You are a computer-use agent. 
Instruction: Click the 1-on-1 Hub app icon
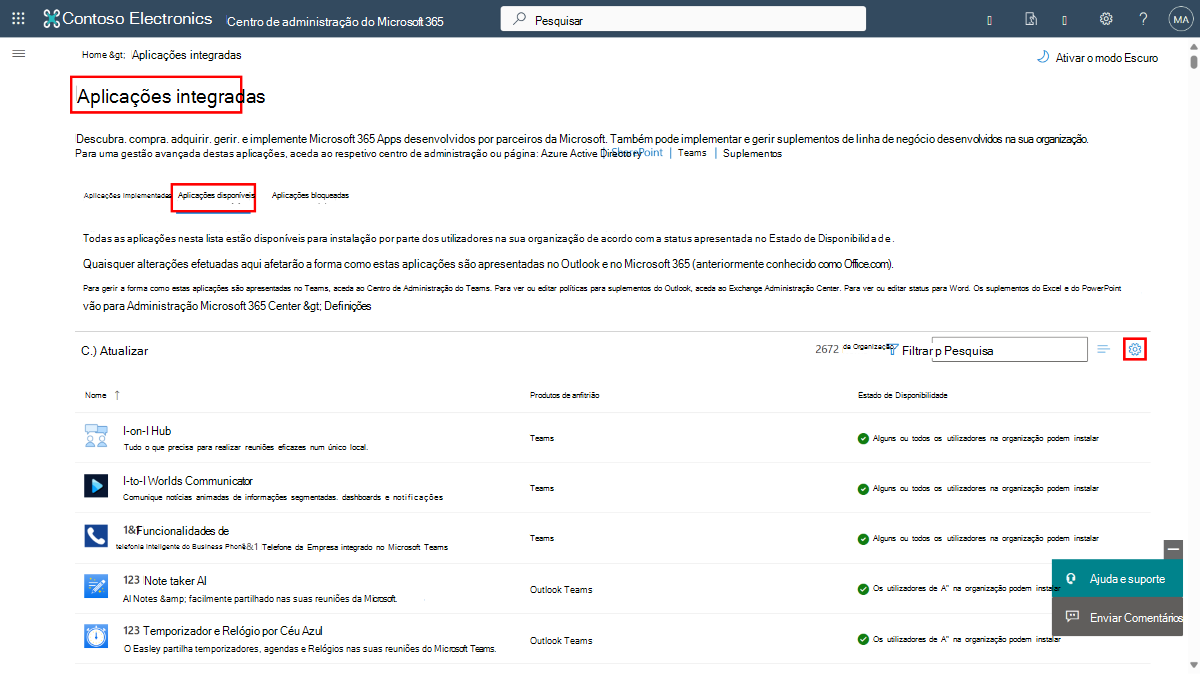96,436
